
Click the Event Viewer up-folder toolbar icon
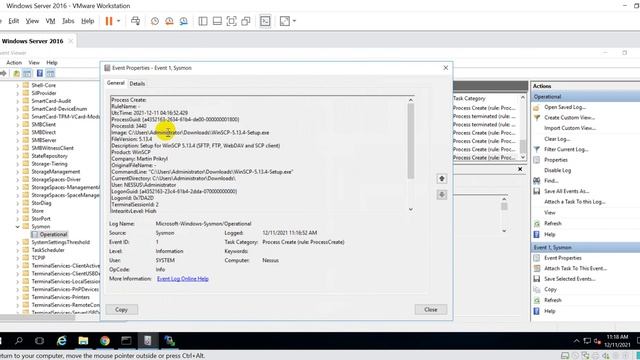click(x=16, y=73)
